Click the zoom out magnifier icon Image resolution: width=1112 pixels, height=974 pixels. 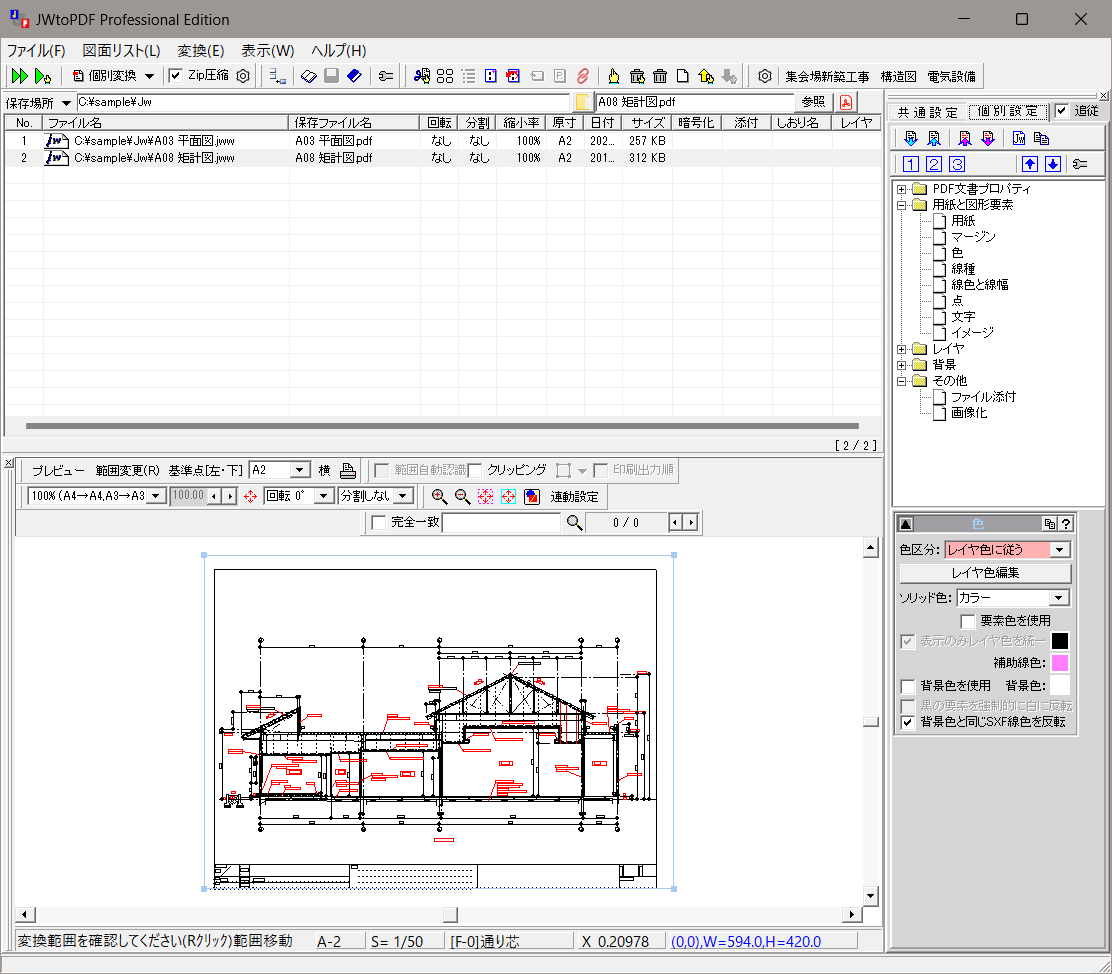[x=462, y=496]
